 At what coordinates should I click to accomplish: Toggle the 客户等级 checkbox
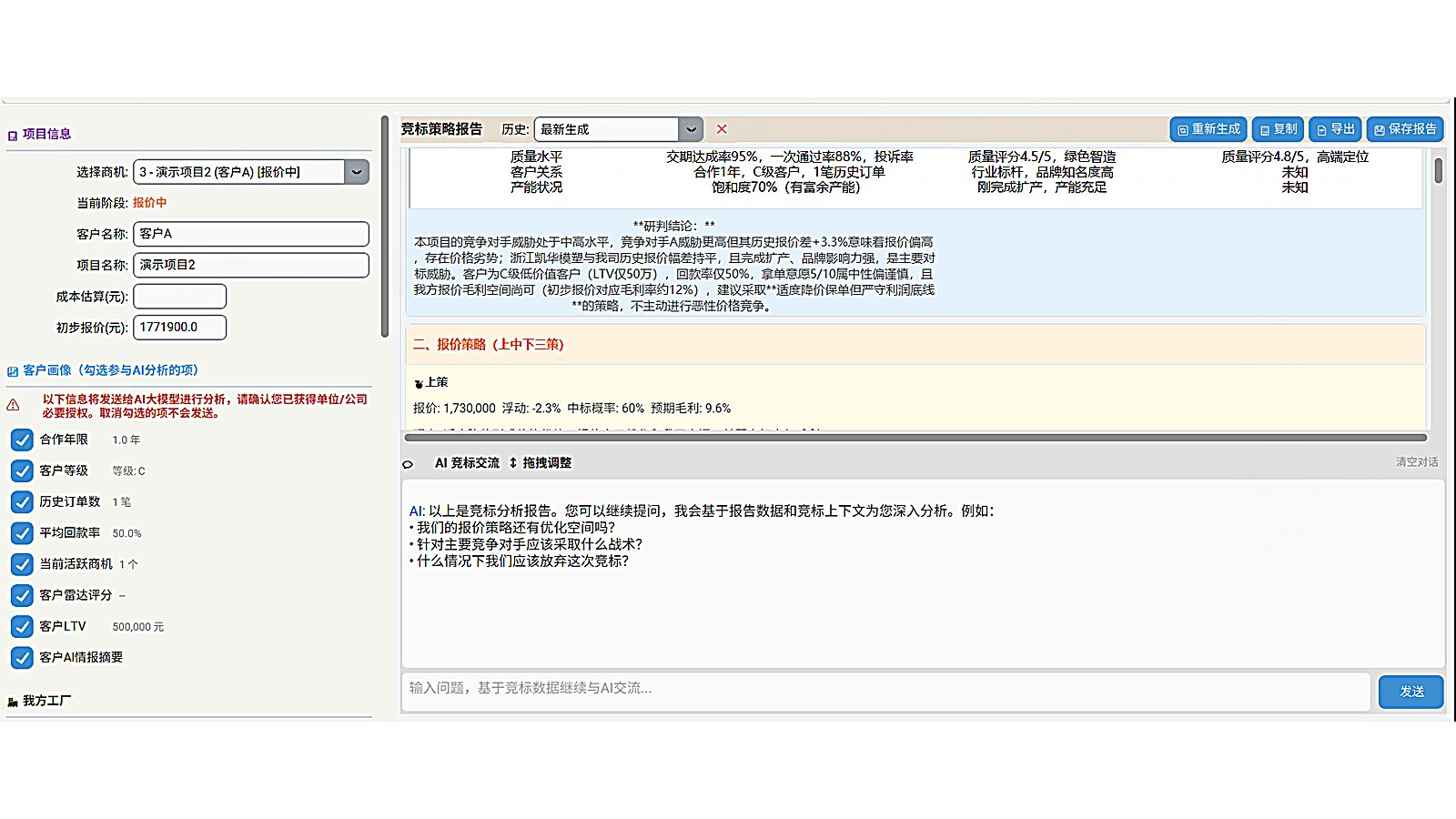pos(22,470)
